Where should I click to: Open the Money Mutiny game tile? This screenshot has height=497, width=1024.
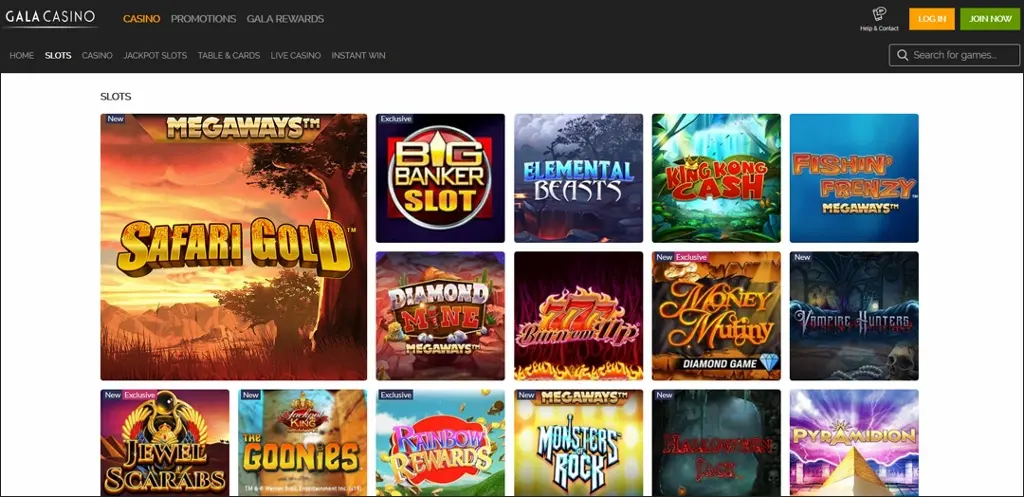point(716,316)
